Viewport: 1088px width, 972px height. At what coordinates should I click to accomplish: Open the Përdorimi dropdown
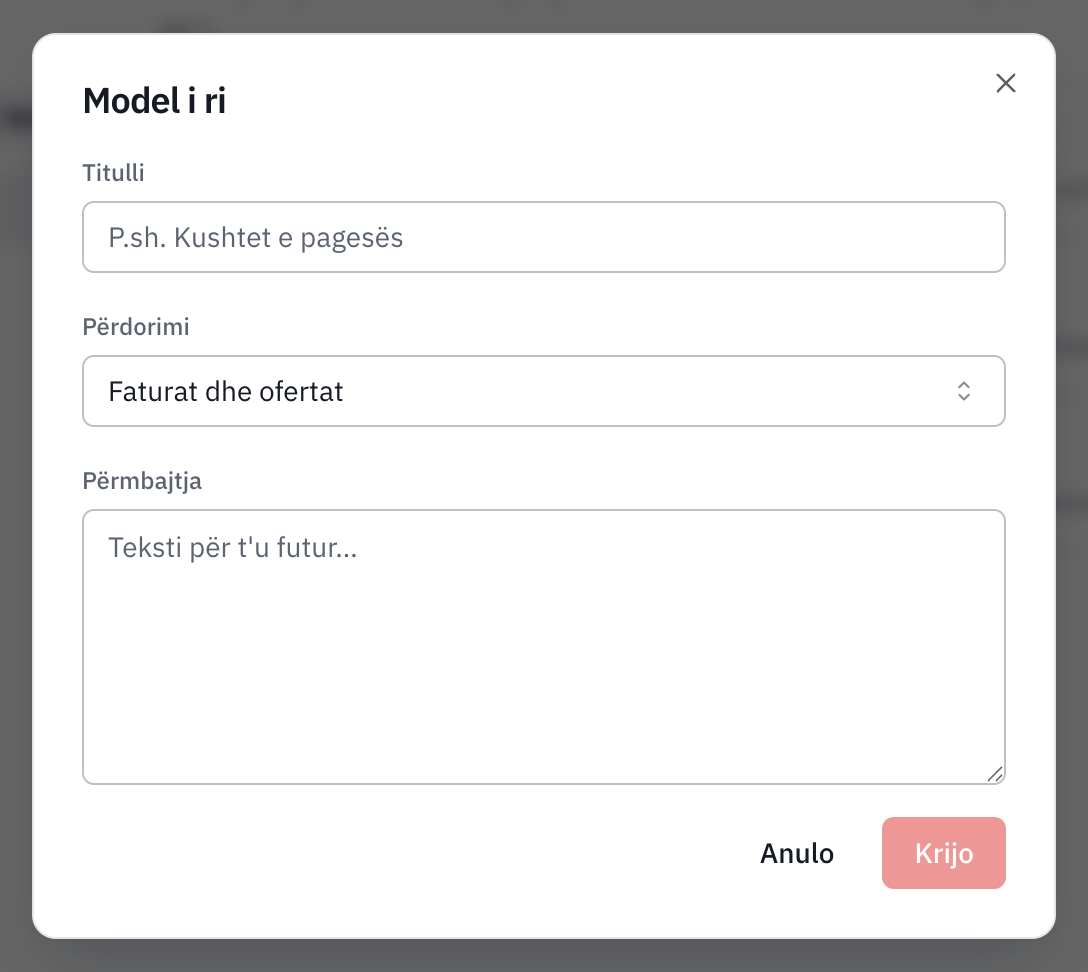pos(544,391)
